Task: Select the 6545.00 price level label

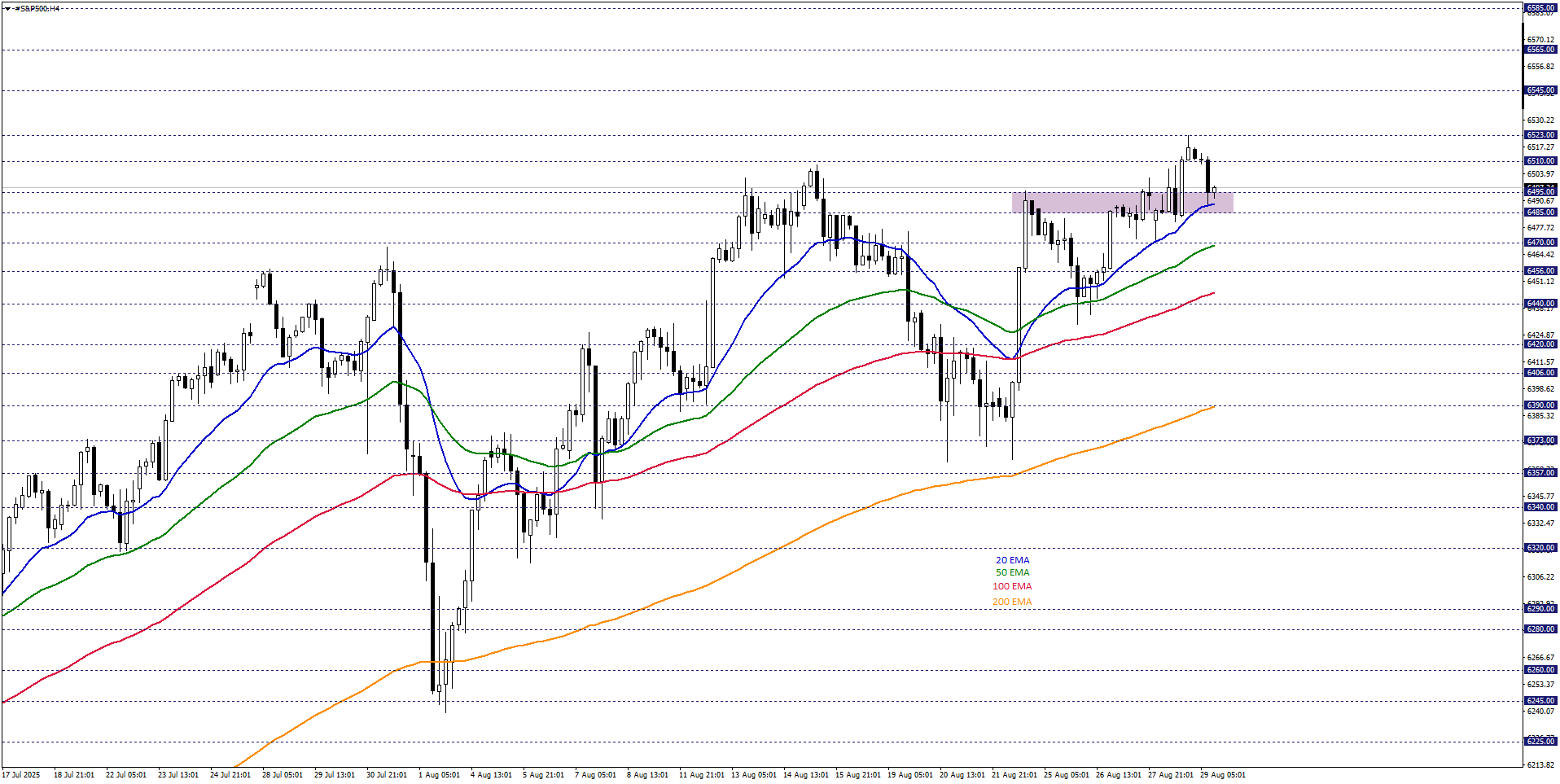Action: pos(1540,90)
